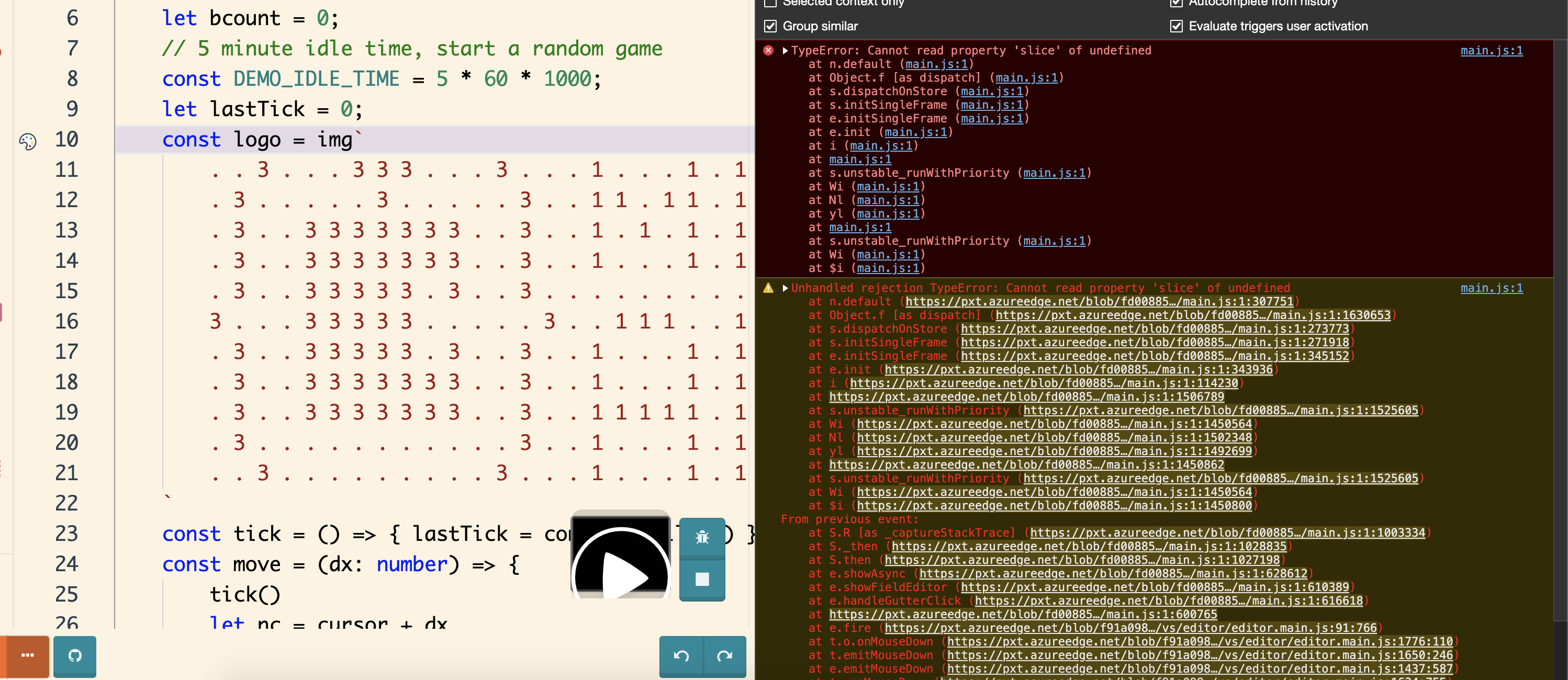Open the e.showFieldEditor stack frame link
This screenshot has height=680, width=1568.
1153,587
